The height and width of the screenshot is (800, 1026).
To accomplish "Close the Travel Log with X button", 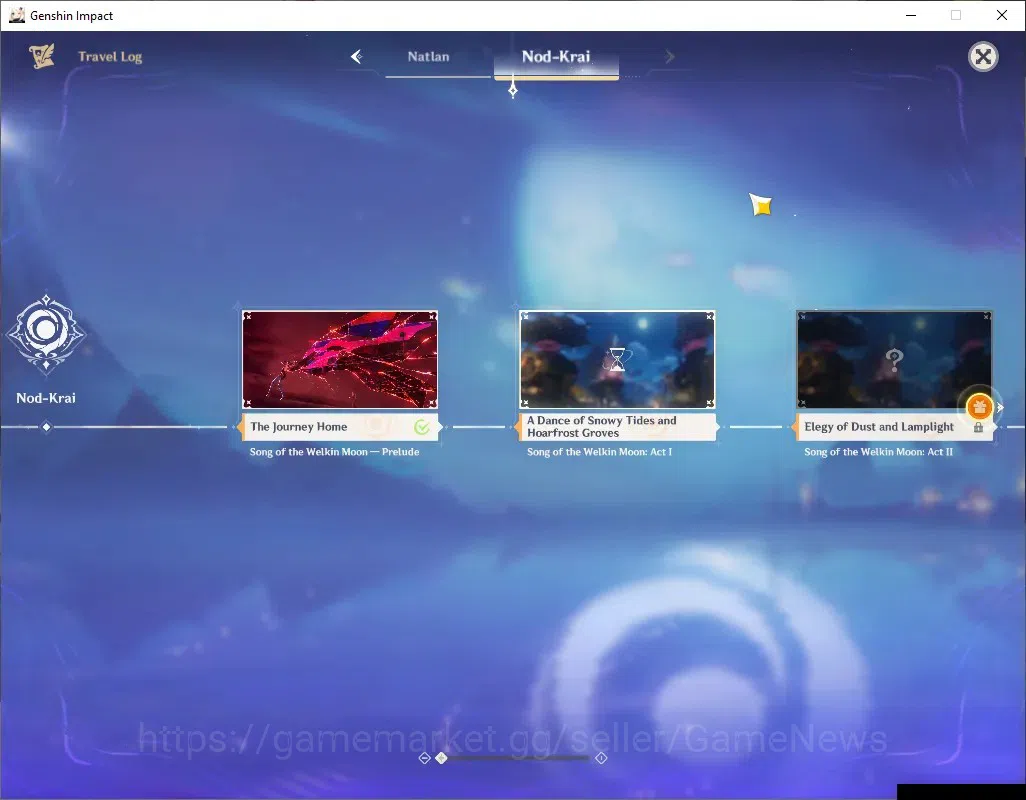I will click(983, 57).
